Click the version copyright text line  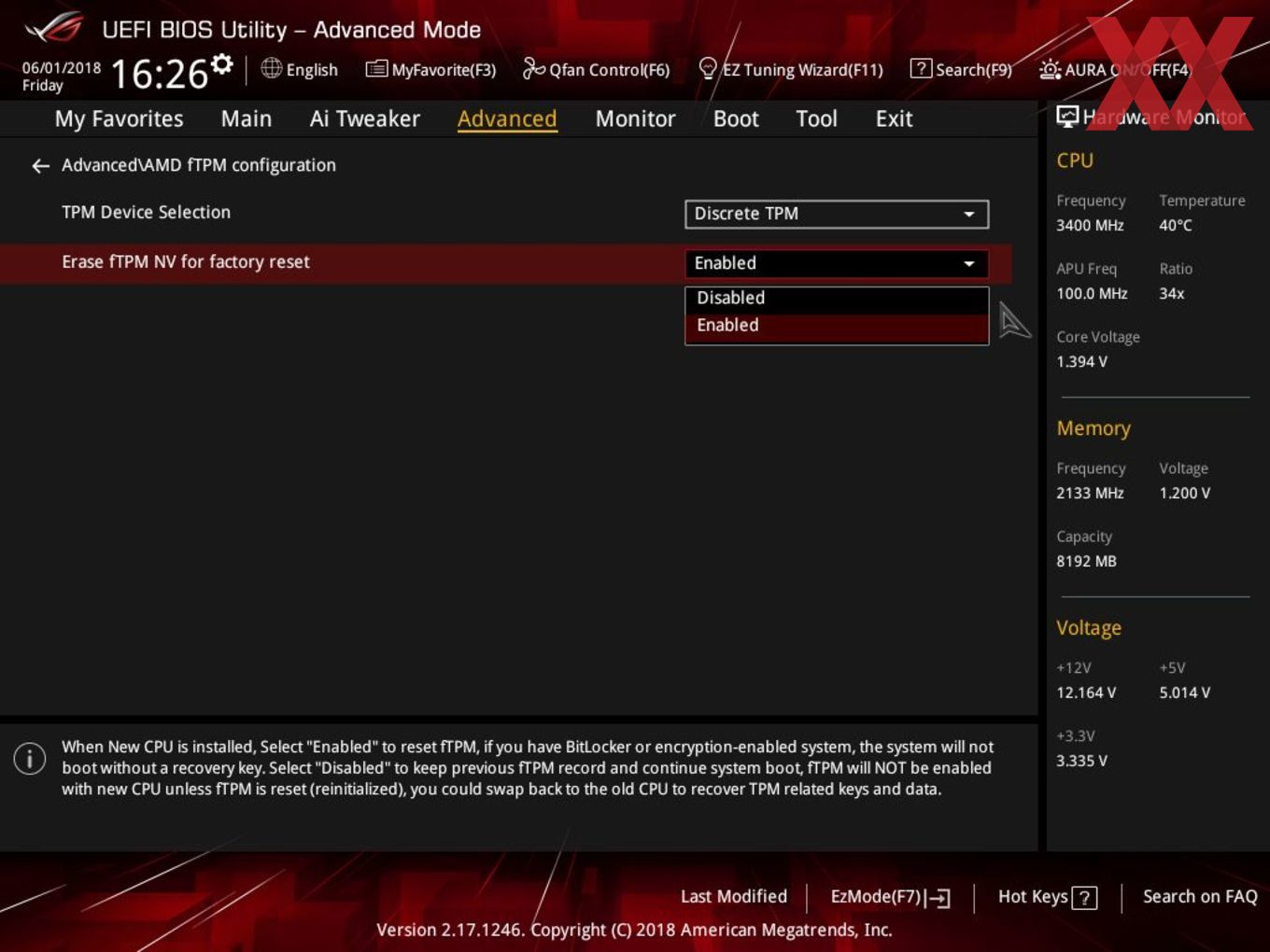pyautogui.click(x=634, y=931)
